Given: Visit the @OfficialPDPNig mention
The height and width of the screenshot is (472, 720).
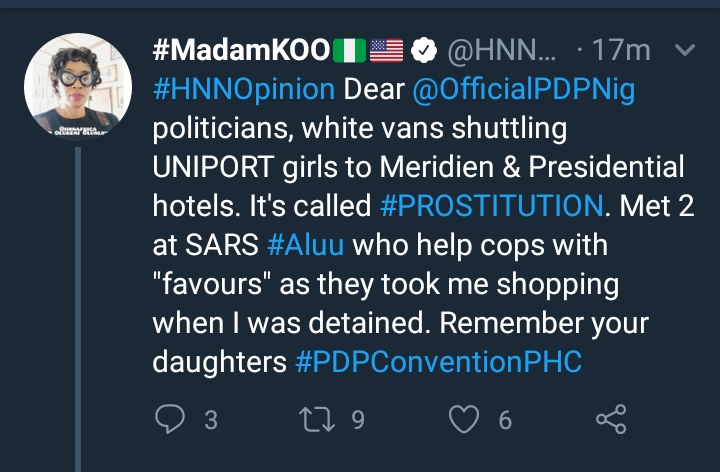Looking at the screenshot, I should [x=521, y=89].
